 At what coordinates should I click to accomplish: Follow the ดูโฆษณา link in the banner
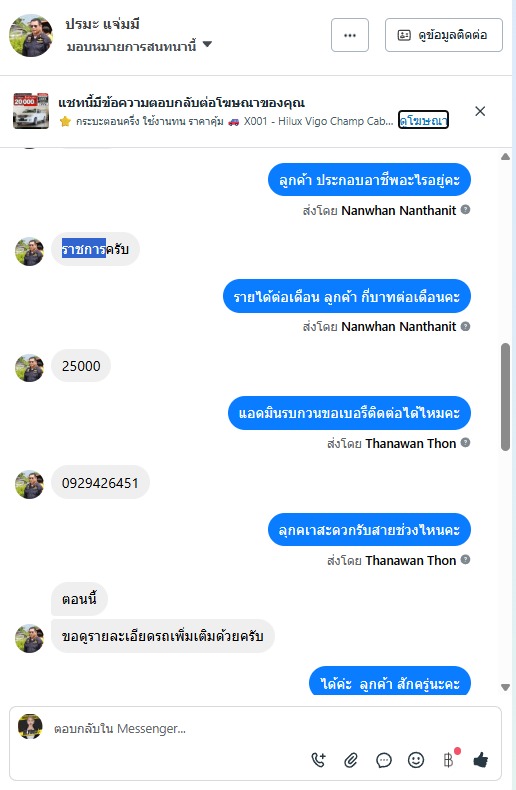(423, 120)
